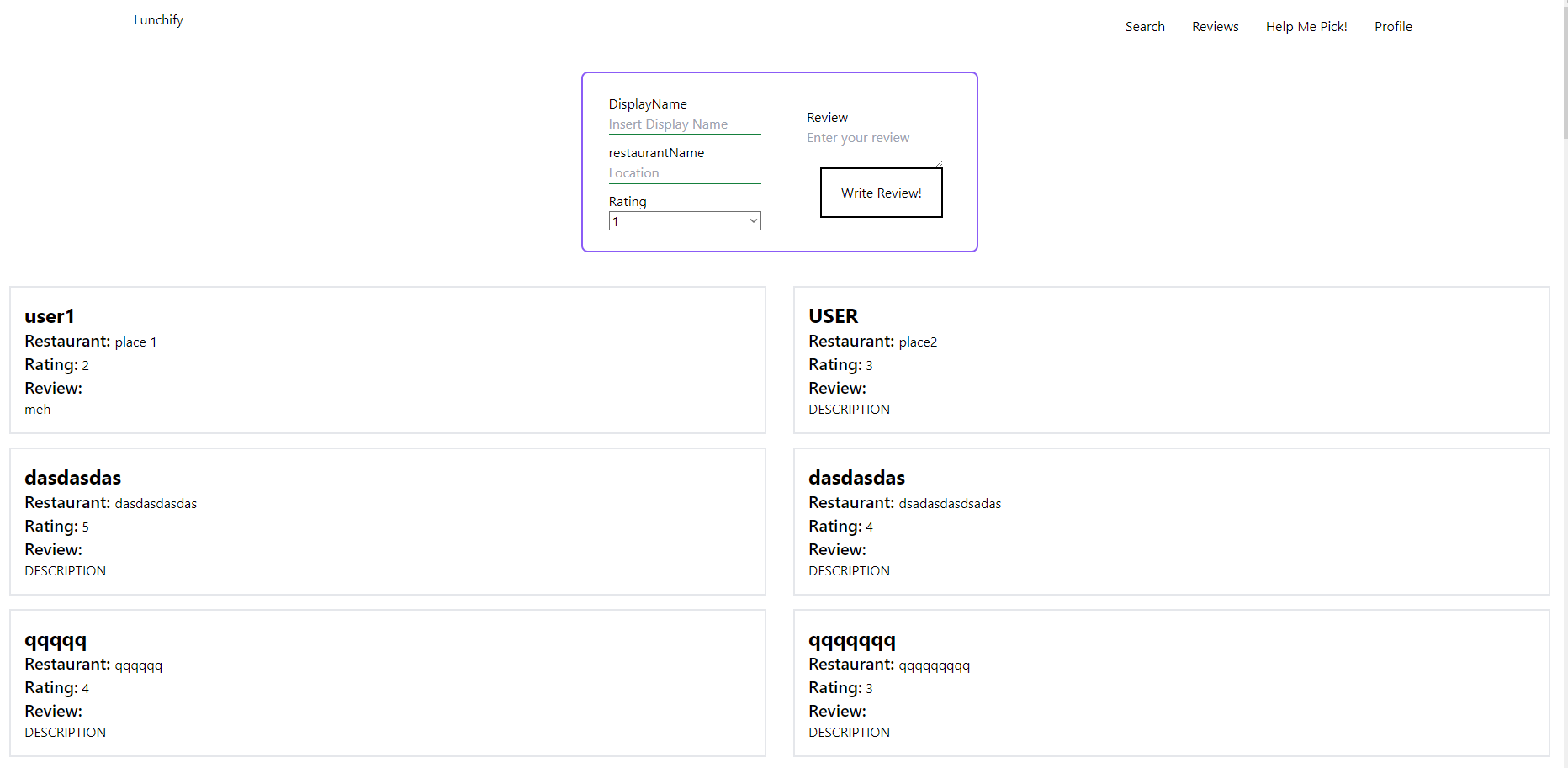Open Help Me Pick! page
The width and height of the screenshot is (1568, 768).
(1306, 27)
